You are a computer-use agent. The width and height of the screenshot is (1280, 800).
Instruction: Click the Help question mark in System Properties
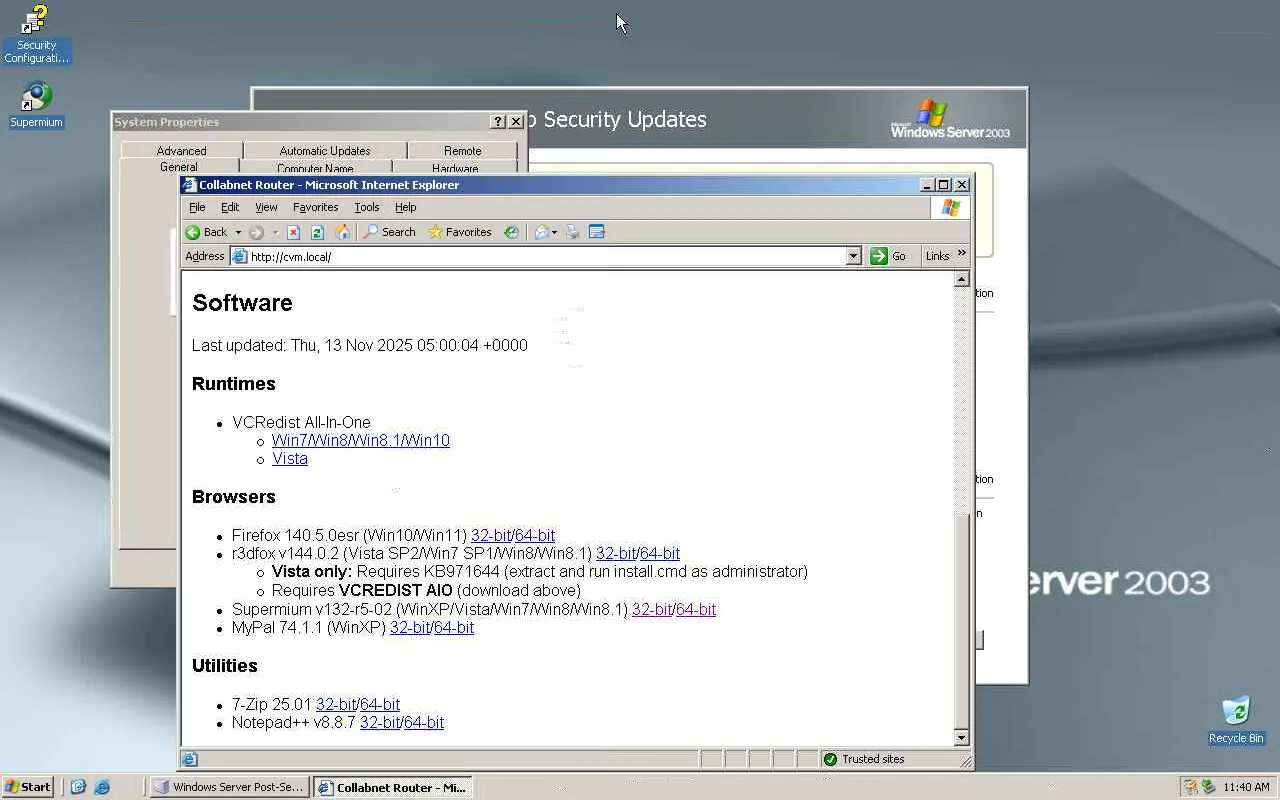pyautogui.click(x=498, y=122)
